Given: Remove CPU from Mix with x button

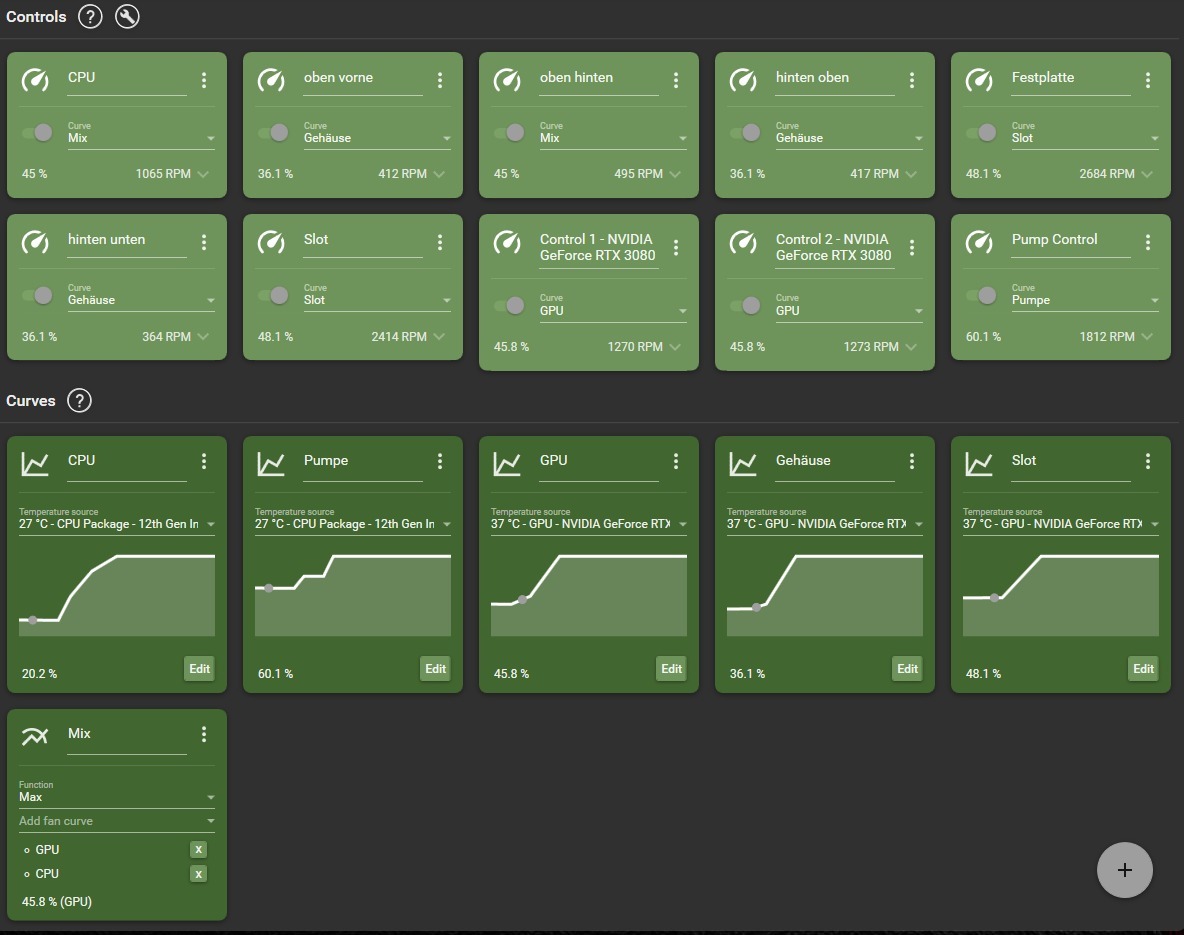Looking at the screenshot, I should [198, 874].
